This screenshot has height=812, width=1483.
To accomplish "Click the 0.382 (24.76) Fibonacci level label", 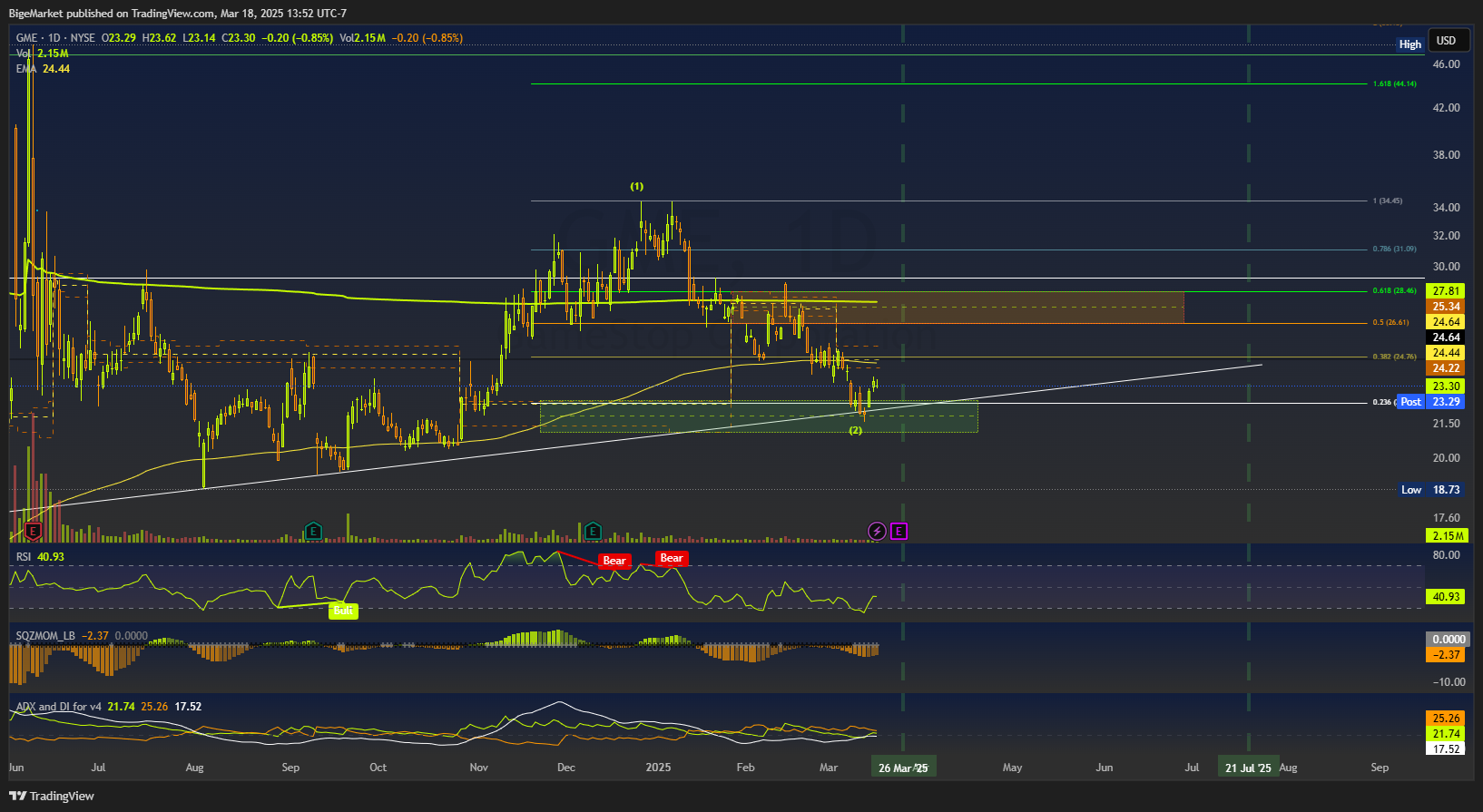I will click(x=1395, y=357).
